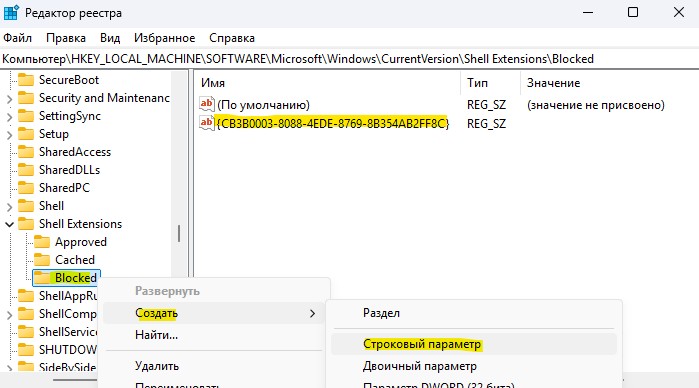The height and width of the screenshot is (388, 699).
Task: Click the (По умолчанию) string value icon
Action: [x=207, y=104]
